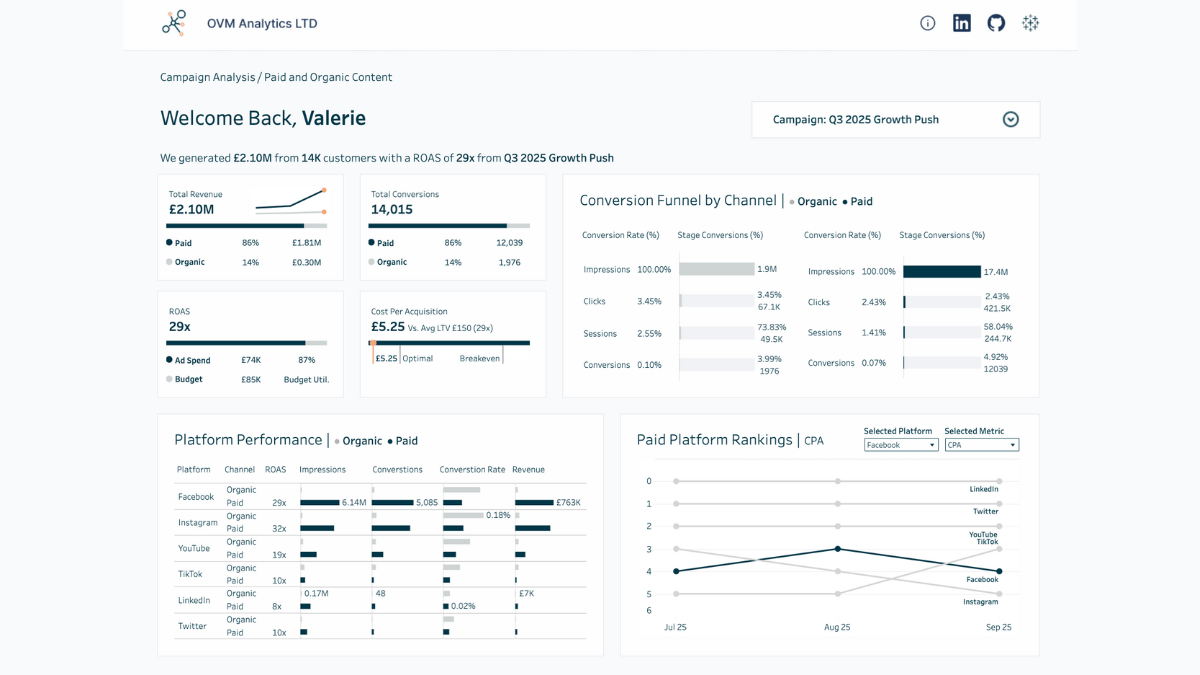The image size is (1200, 675).
Task: Open the LinkedIn icon in the top bar
Action: [961, 22]
